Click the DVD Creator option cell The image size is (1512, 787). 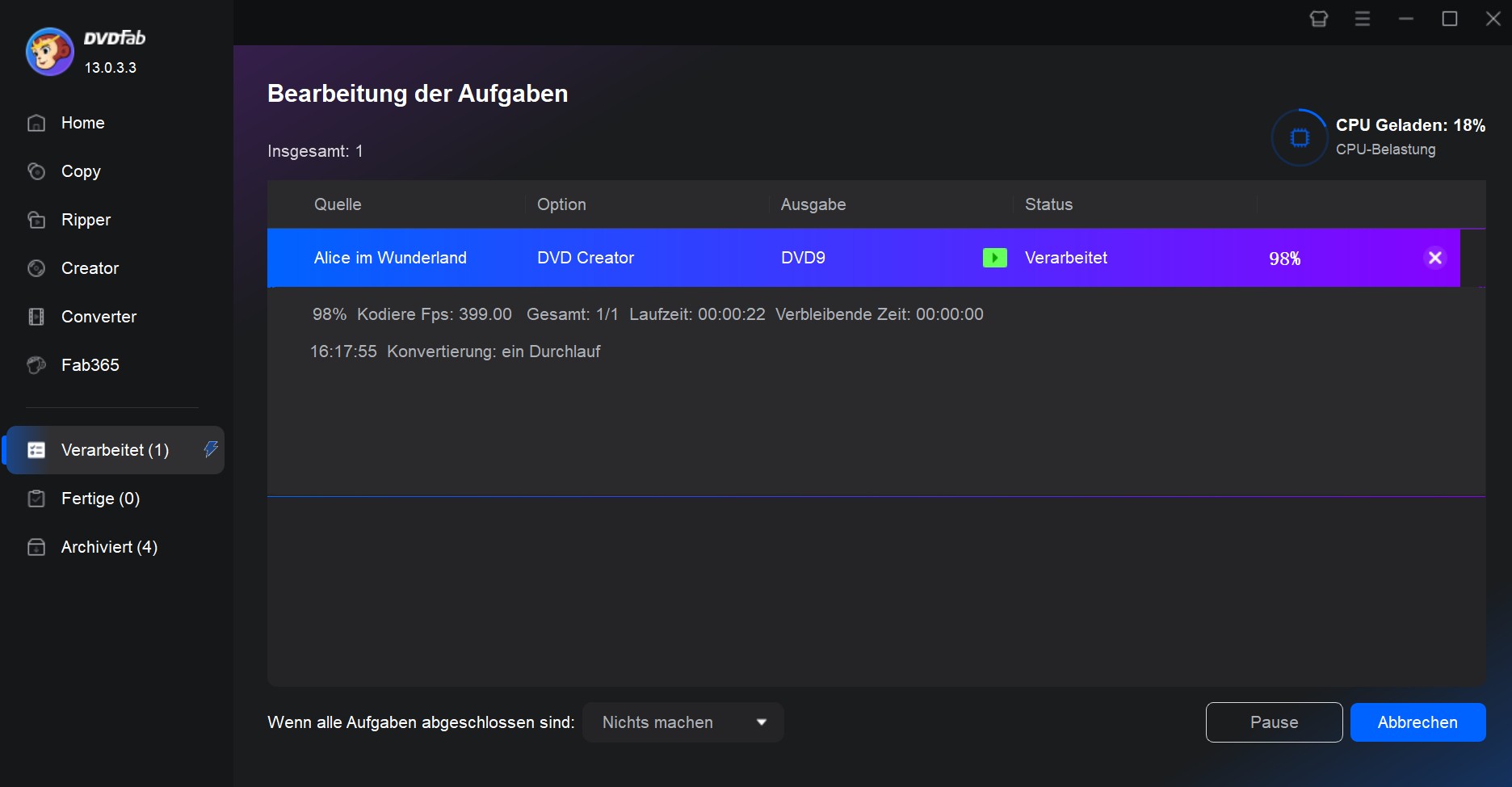click(x=586, y=258)
